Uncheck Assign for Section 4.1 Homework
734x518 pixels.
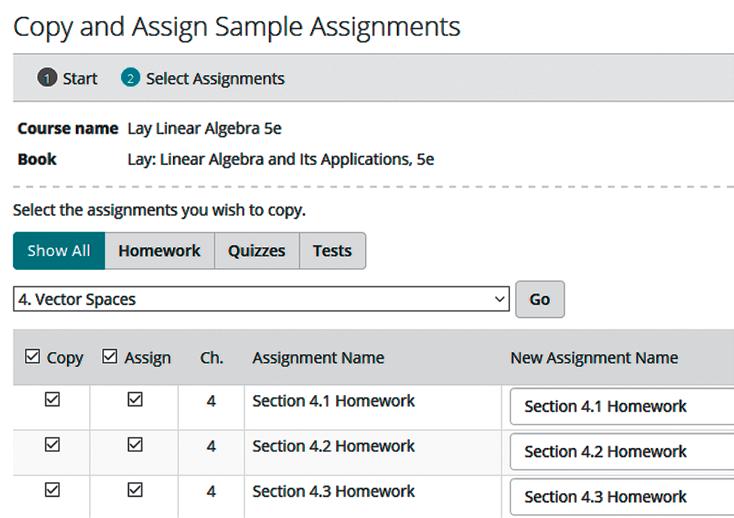coord(135,400)
